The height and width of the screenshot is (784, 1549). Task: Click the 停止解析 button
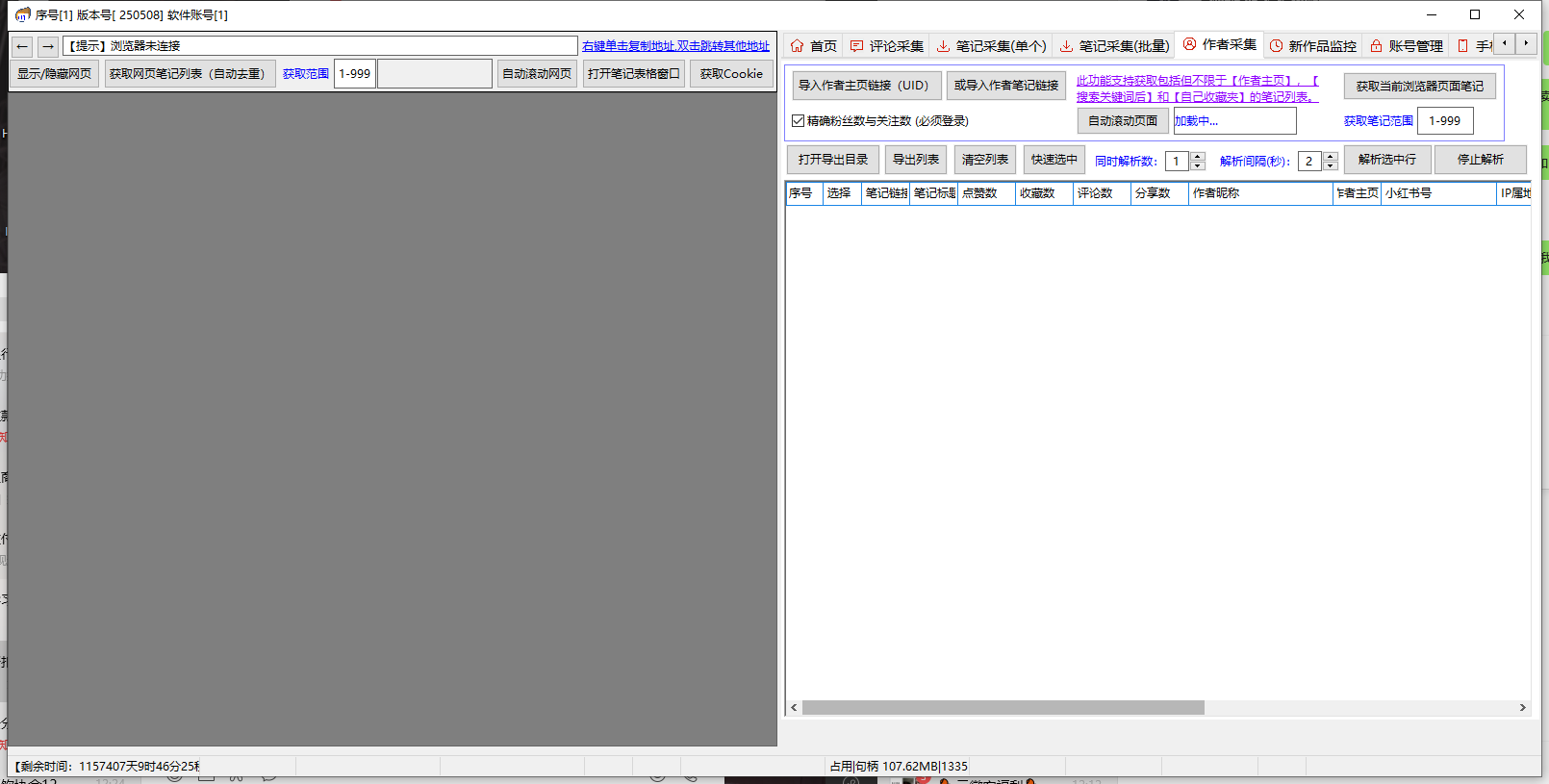click(x=1481, y=160)
